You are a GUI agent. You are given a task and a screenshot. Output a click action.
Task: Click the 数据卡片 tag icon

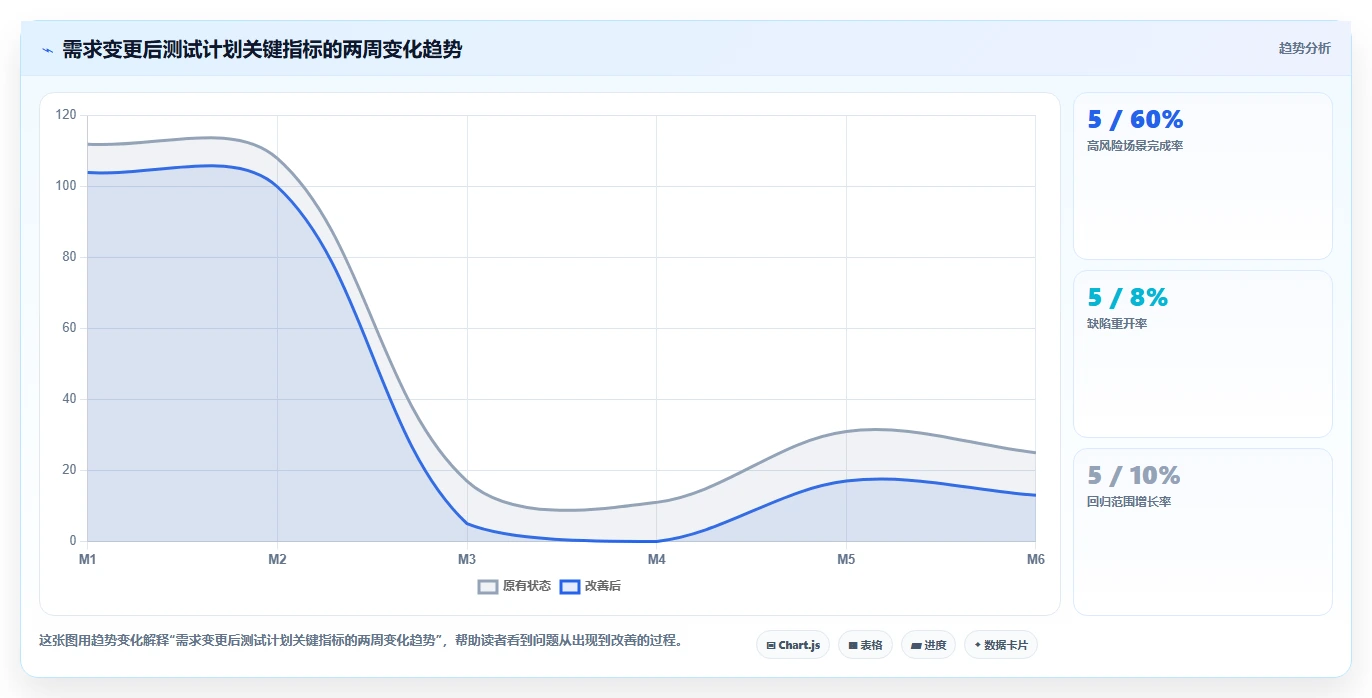click(x=978, y=646)
